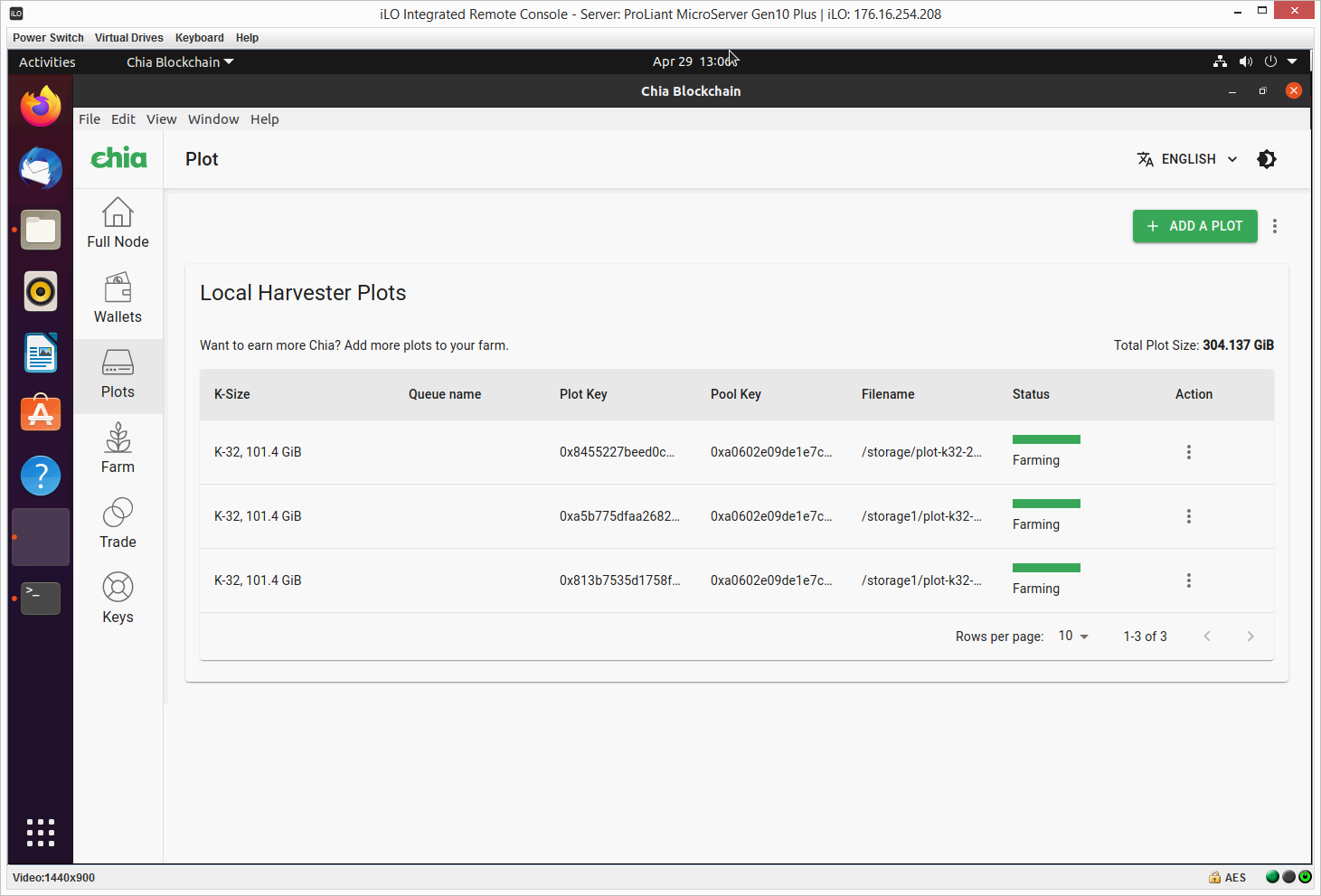This screenshot has height=896, width=1321.
Task: Open the Farm section
Action: coord(118,447)
